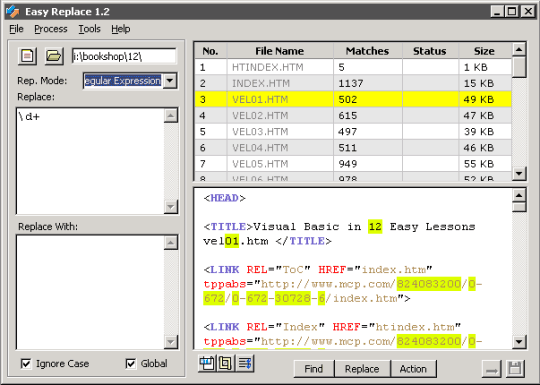The height and width of the screenshot is (385, 540).
Task: Click the Replace button
Action: click(362, 369)
